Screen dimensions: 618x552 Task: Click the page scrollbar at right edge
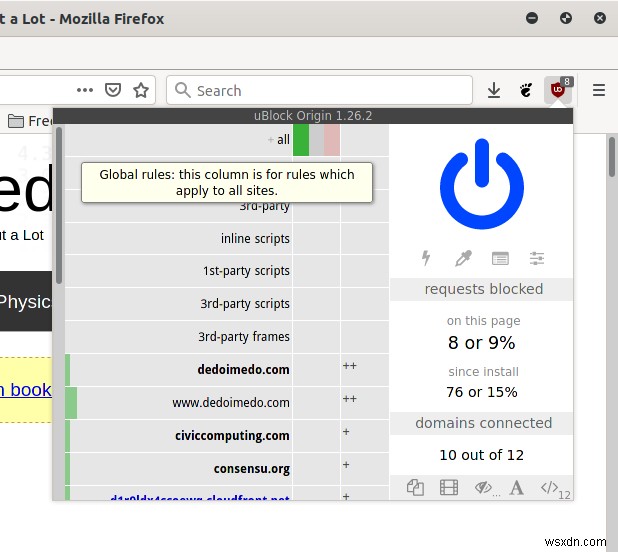[612, 157]
